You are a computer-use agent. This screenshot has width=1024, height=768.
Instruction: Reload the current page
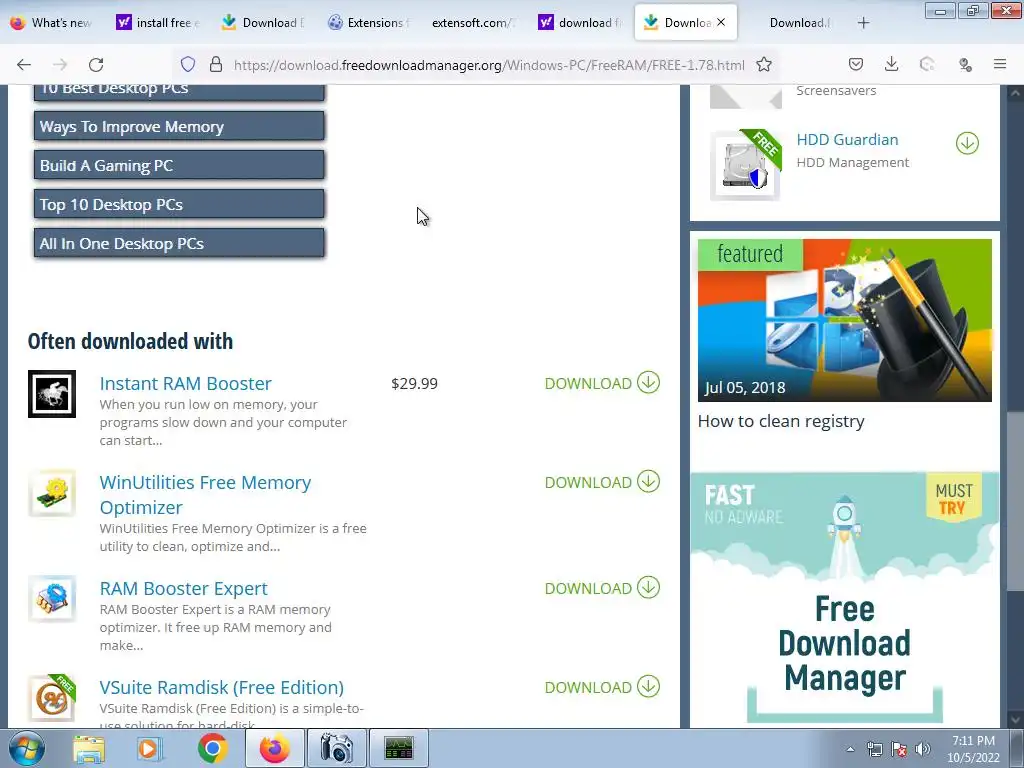coord(96,64)
